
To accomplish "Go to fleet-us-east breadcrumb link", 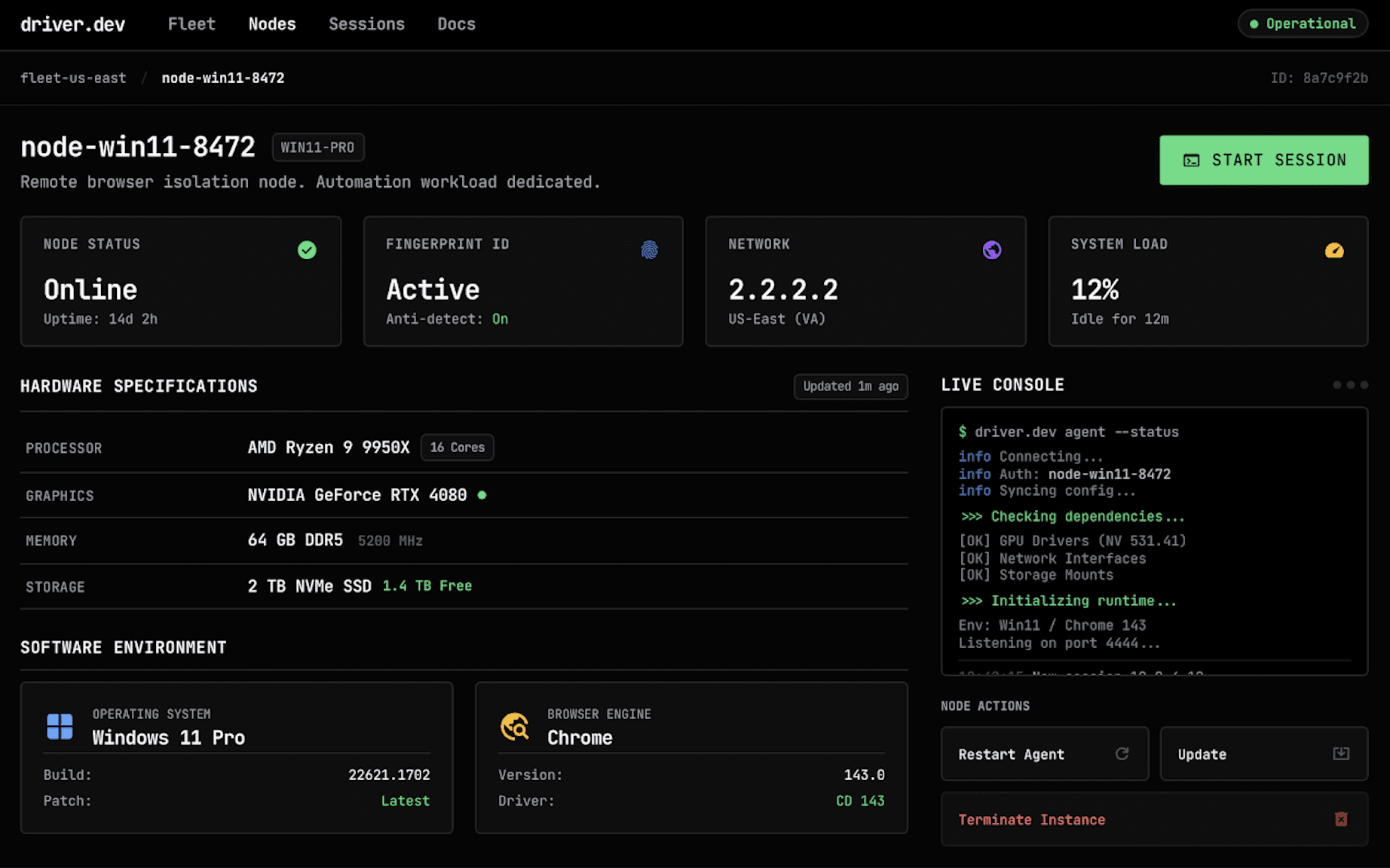I will point(73,78).
